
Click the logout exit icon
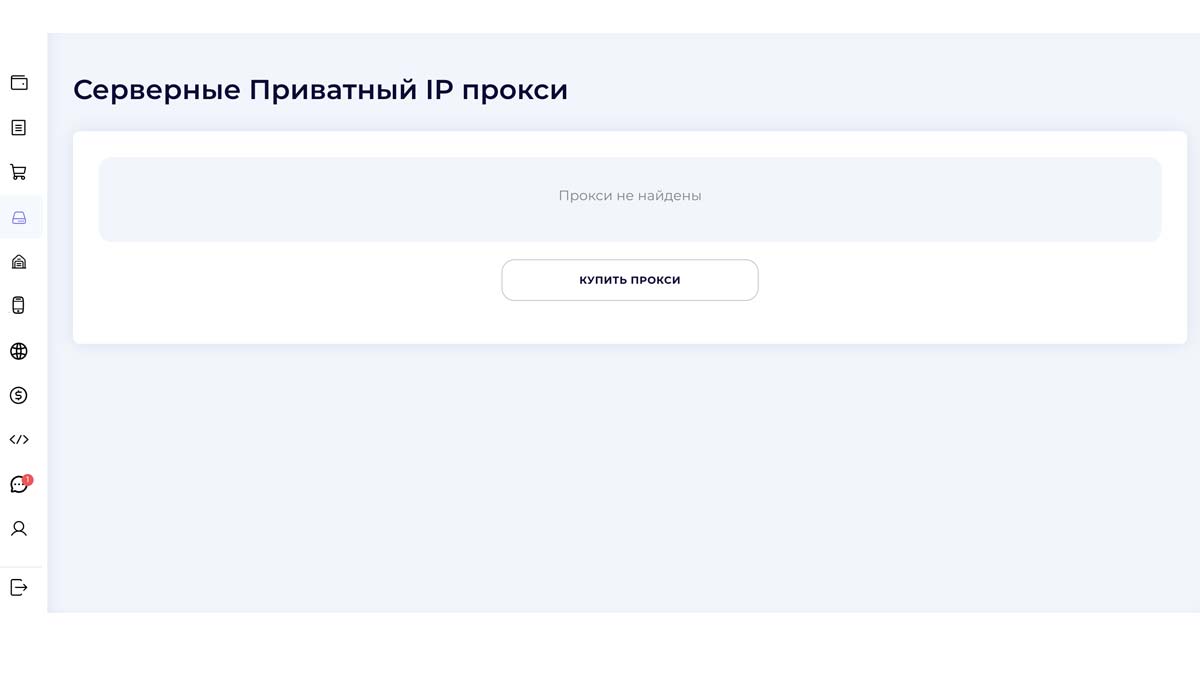coord(19,587)
